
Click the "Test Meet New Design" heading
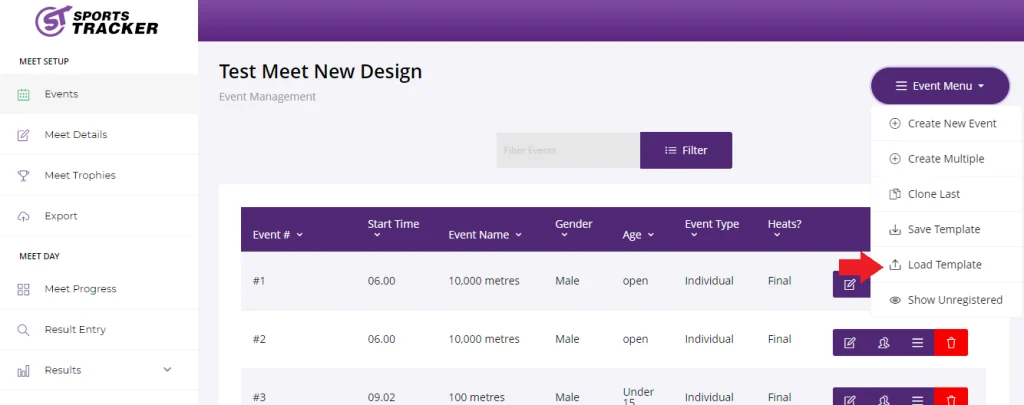[320, 71]
